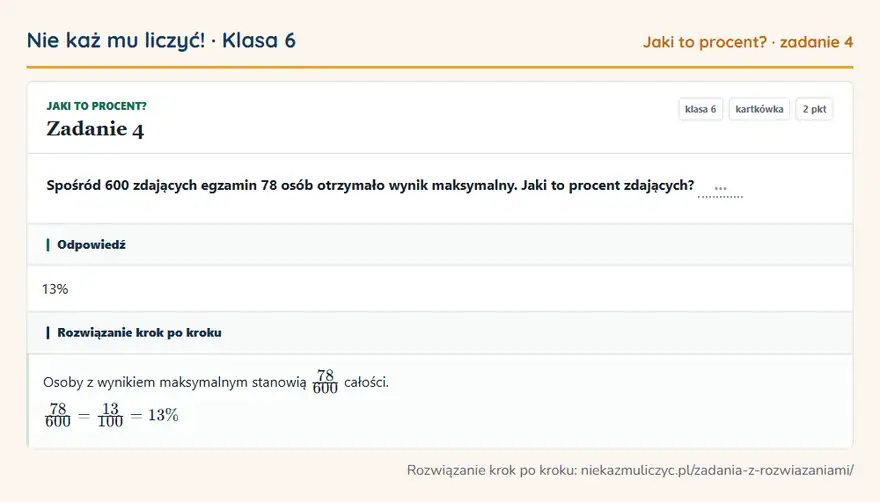Click the sentence 'Osoby z wynikiem maksymalnym stanowią'
The image size is (880, 502).
175,382
